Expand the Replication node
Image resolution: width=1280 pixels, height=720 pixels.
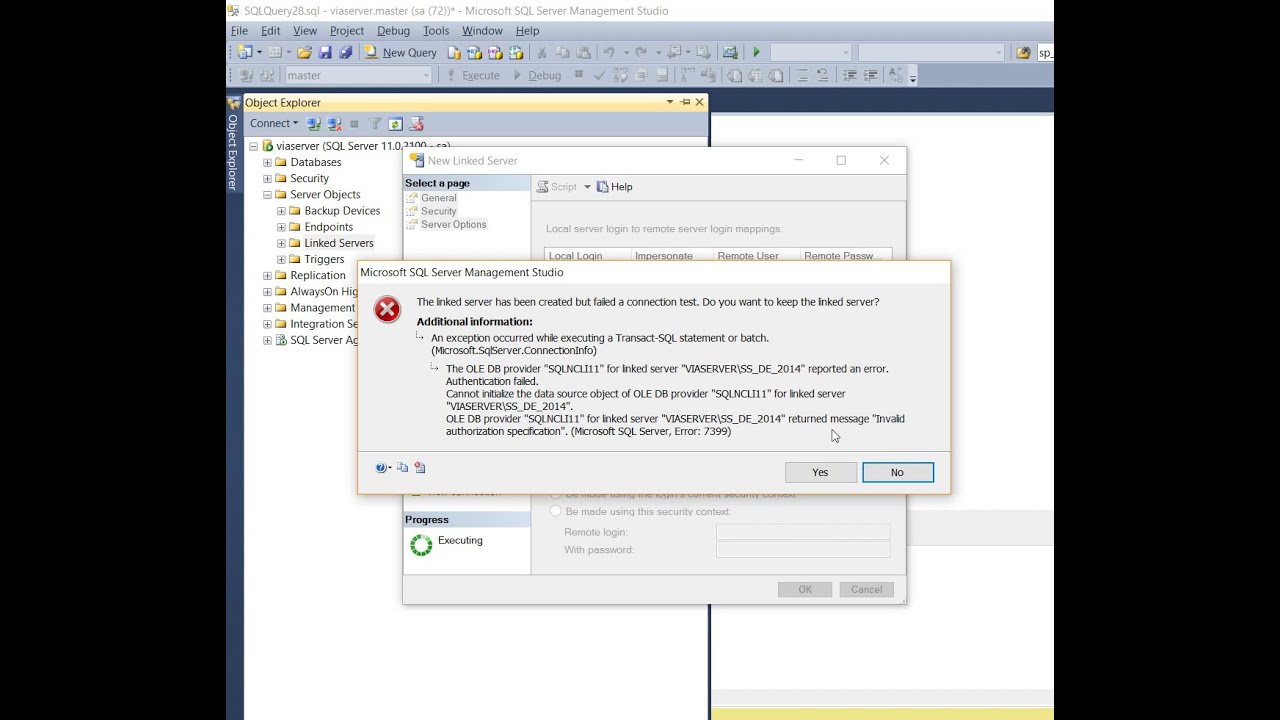[x=267, y=276]
